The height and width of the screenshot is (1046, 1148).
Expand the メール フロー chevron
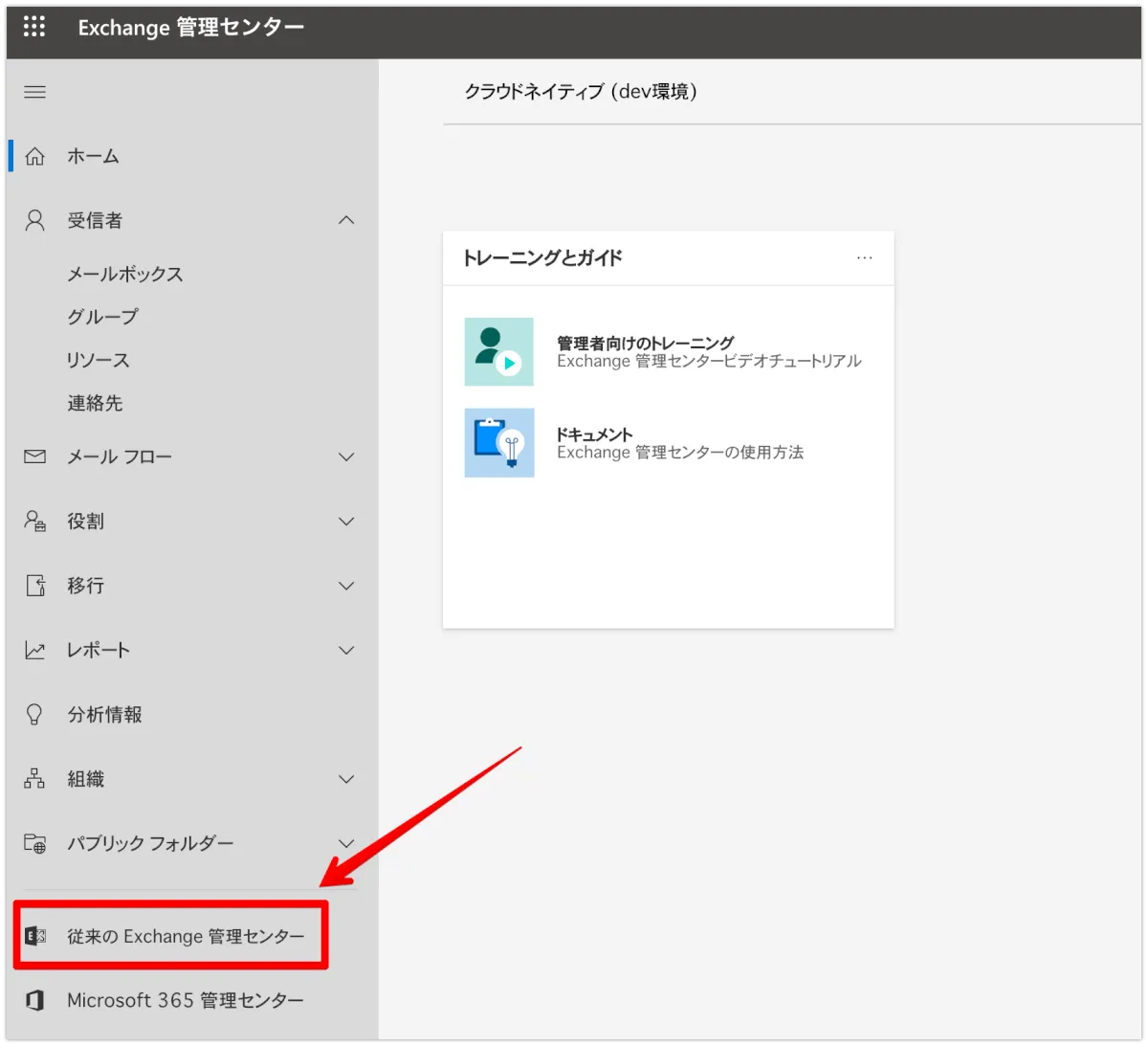click(346, 457)
